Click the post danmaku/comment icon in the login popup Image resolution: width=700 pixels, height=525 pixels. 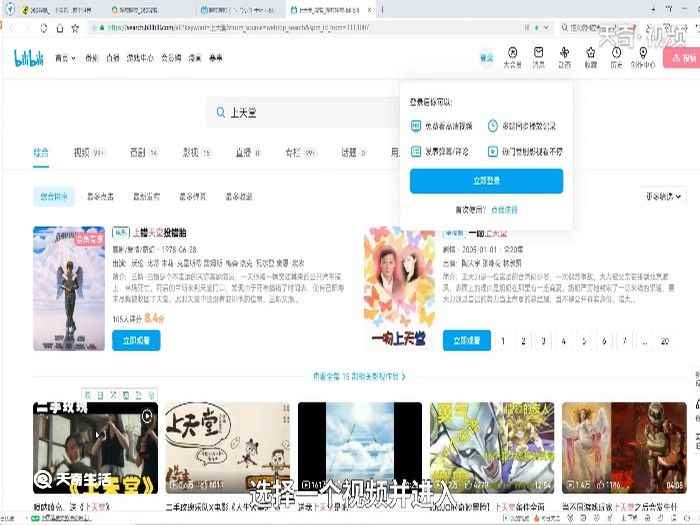(416, 152)
